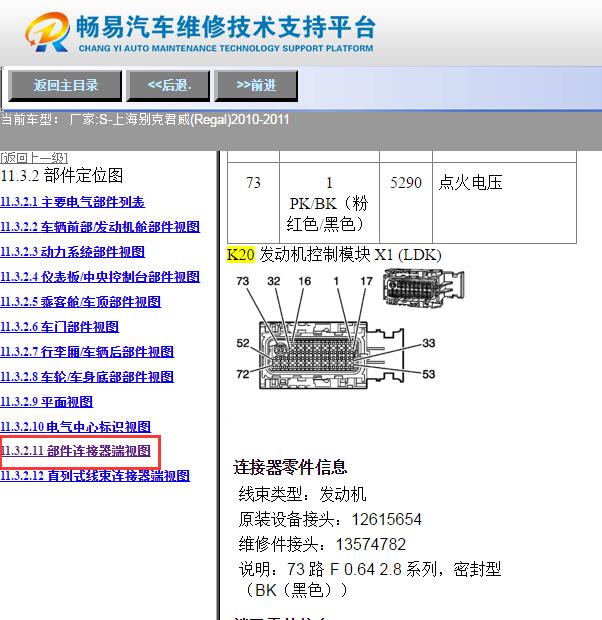Go back with the <<后退 button

click(x=168, y=85)
